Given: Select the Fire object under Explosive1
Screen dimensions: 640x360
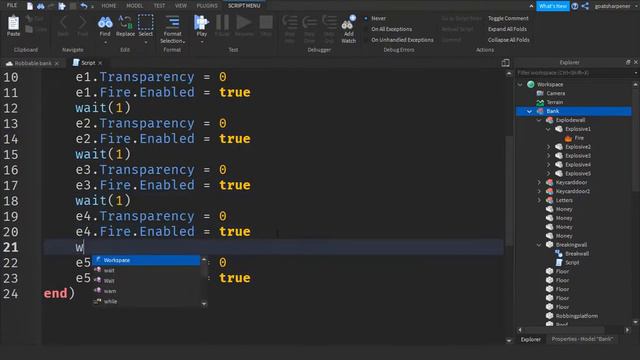Looking at the screenshot, I should coord(579,138).
